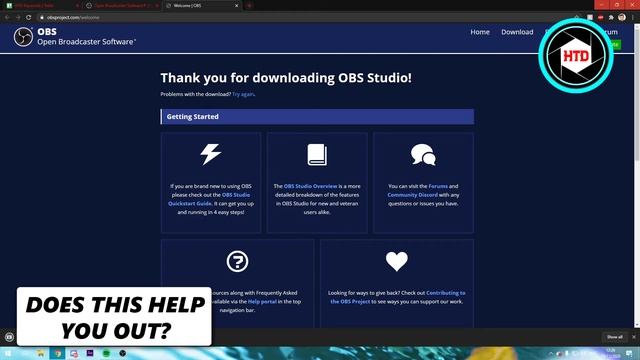The width and height of the screenshot is (640, 360).
Task: Open the notification center in the system tray
Action: (629, 353)
